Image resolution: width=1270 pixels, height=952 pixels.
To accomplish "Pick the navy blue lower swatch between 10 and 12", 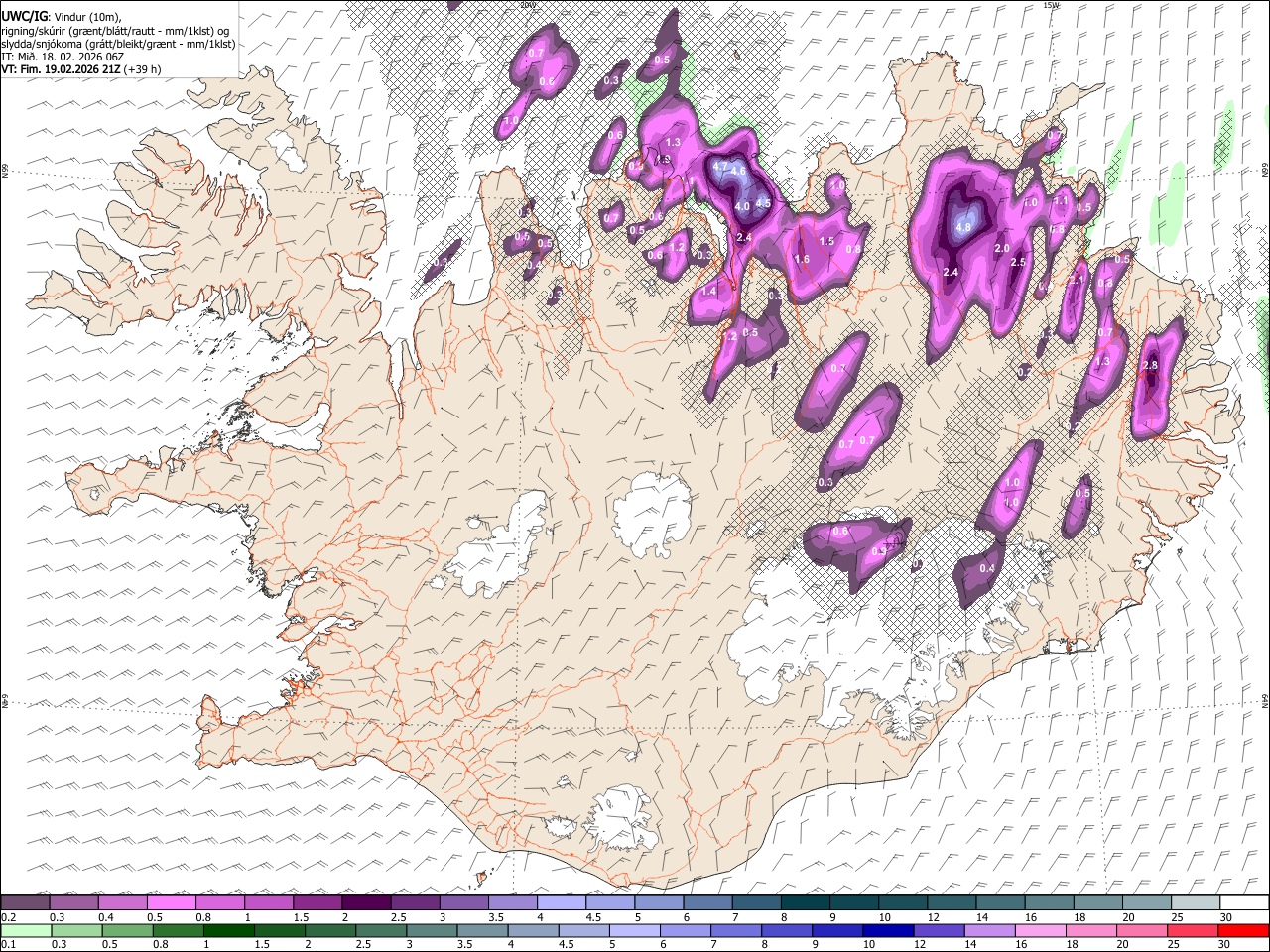I will click(x=887, y=930).
